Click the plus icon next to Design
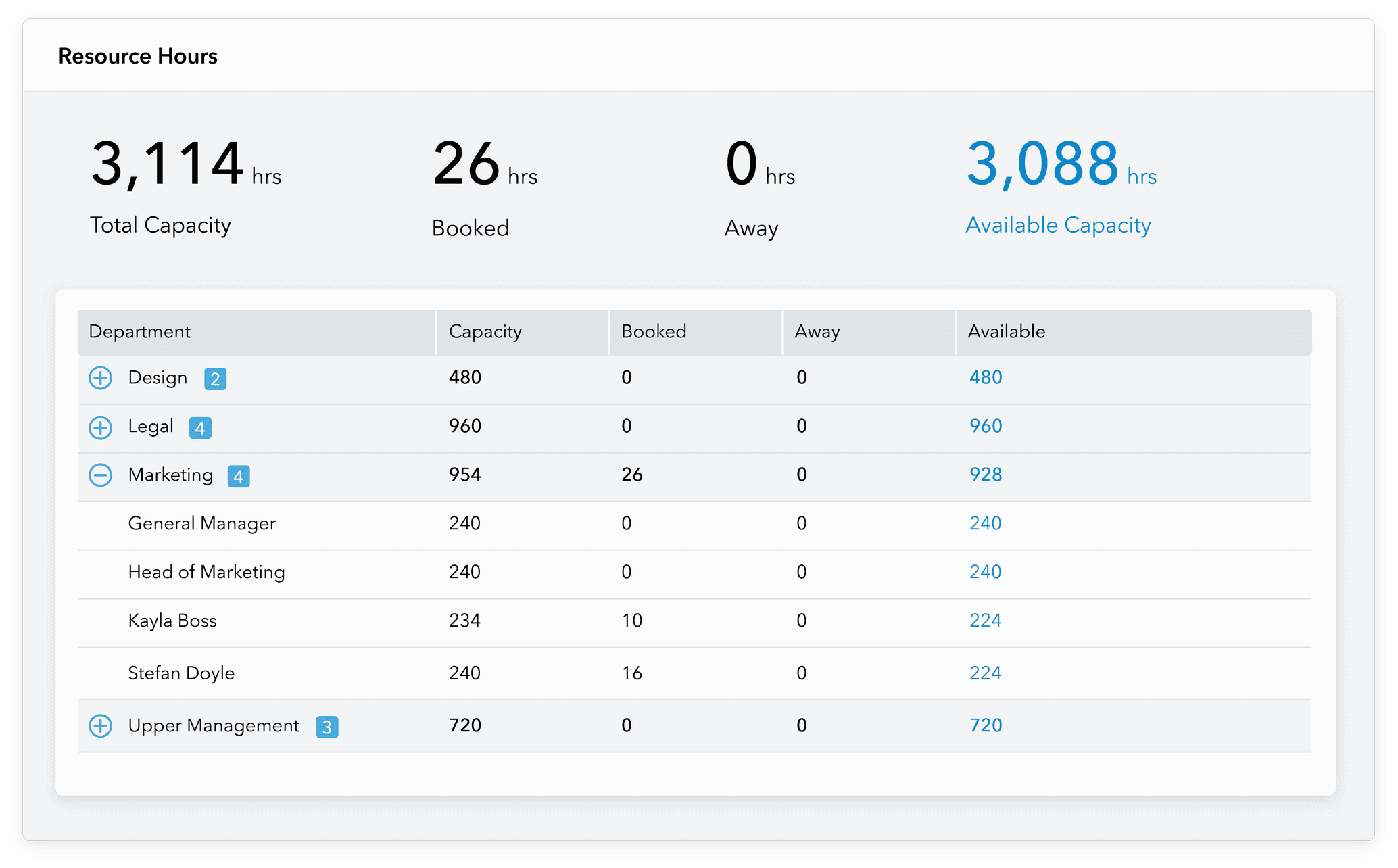Screen dimensions: 1398x868 point(101,378)
